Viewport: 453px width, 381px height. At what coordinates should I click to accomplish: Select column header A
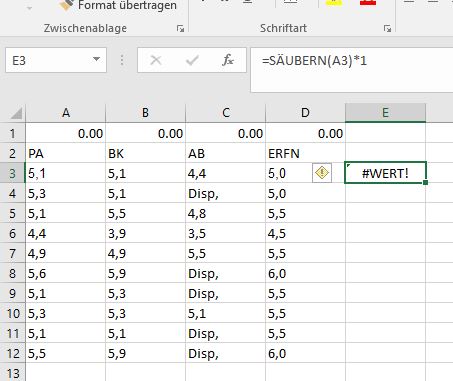(66, 113)
